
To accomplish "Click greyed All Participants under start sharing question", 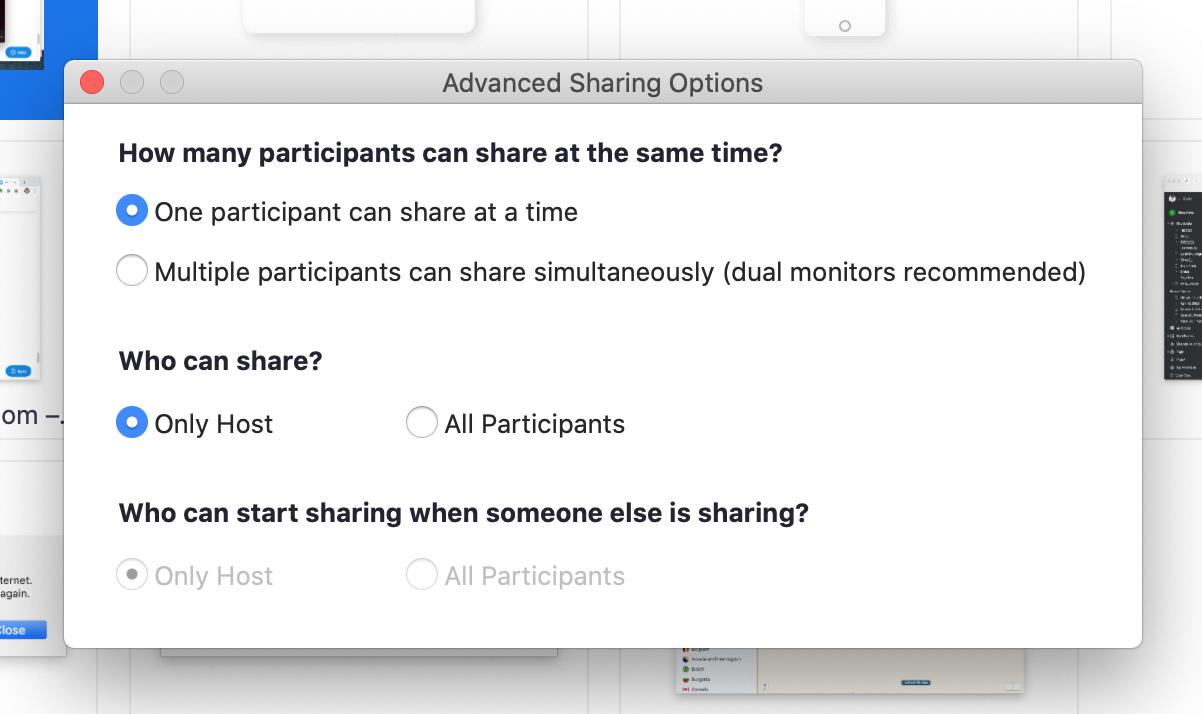I will pyautogui.click(x=516, y=575).
